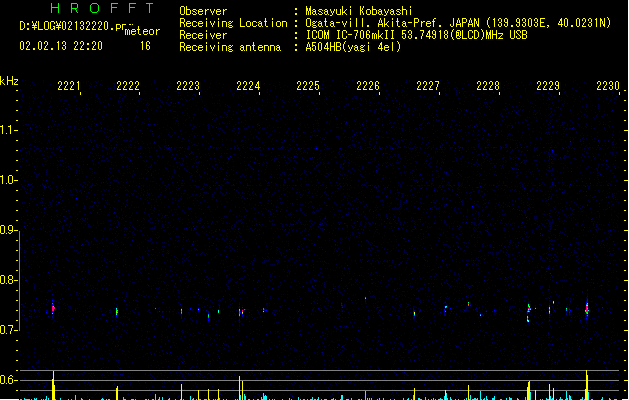Click the 2223 time axis marker
The width and height of the screenshot is (629, 400).
pos(188,86)
